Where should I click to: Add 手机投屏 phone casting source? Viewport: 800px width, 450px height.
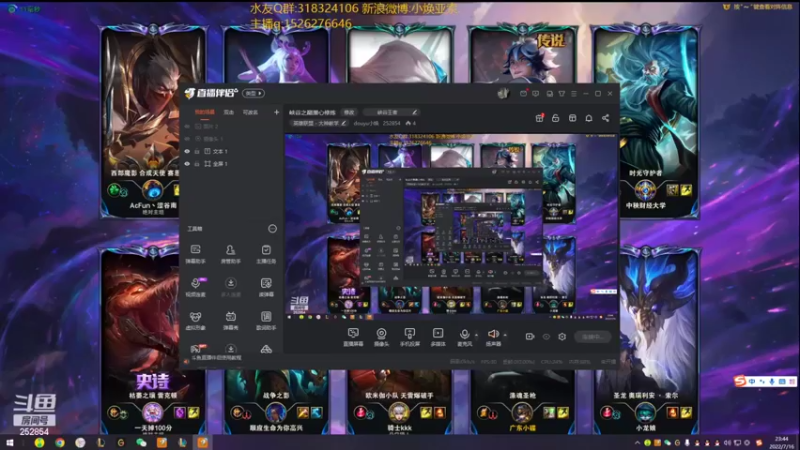(x=410, y=337)
